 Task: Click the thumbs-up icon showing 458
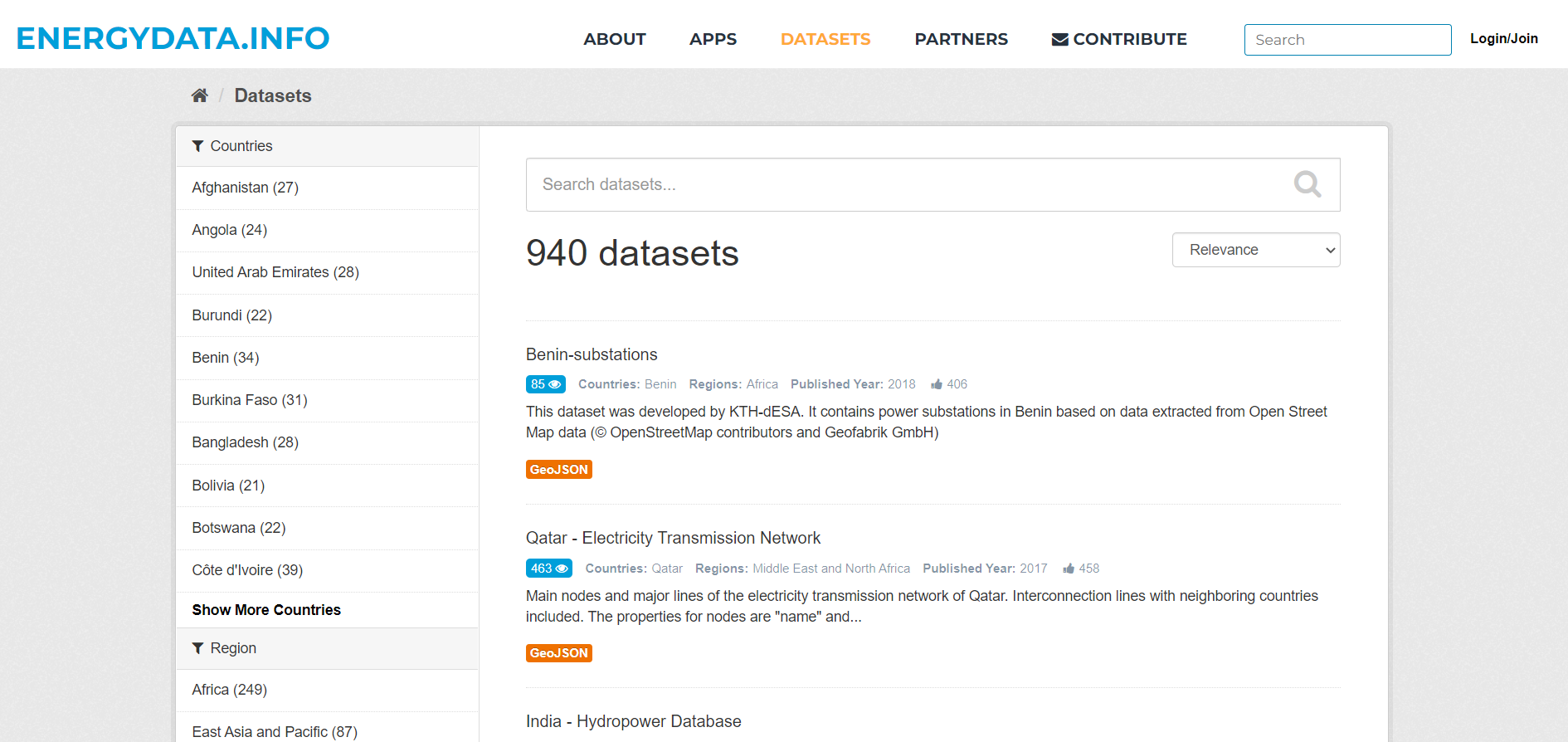tap(1069, 569)
